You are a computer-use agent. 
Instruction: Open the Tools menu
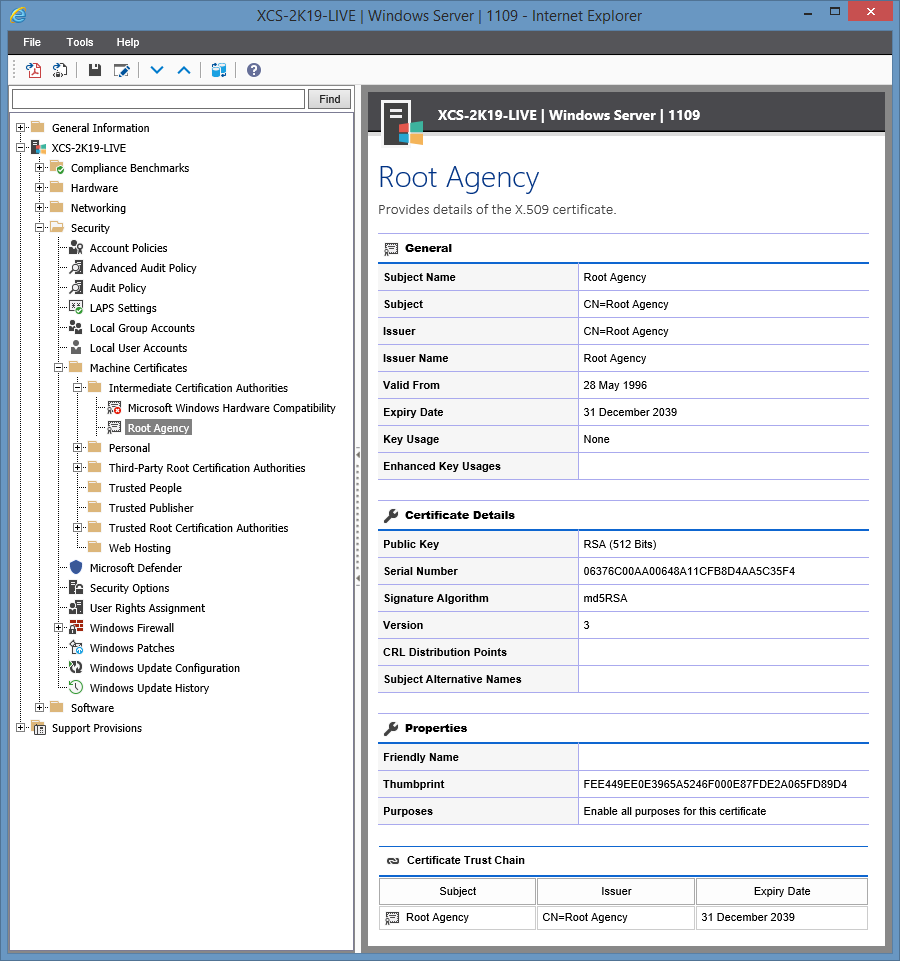click(80, 42)
